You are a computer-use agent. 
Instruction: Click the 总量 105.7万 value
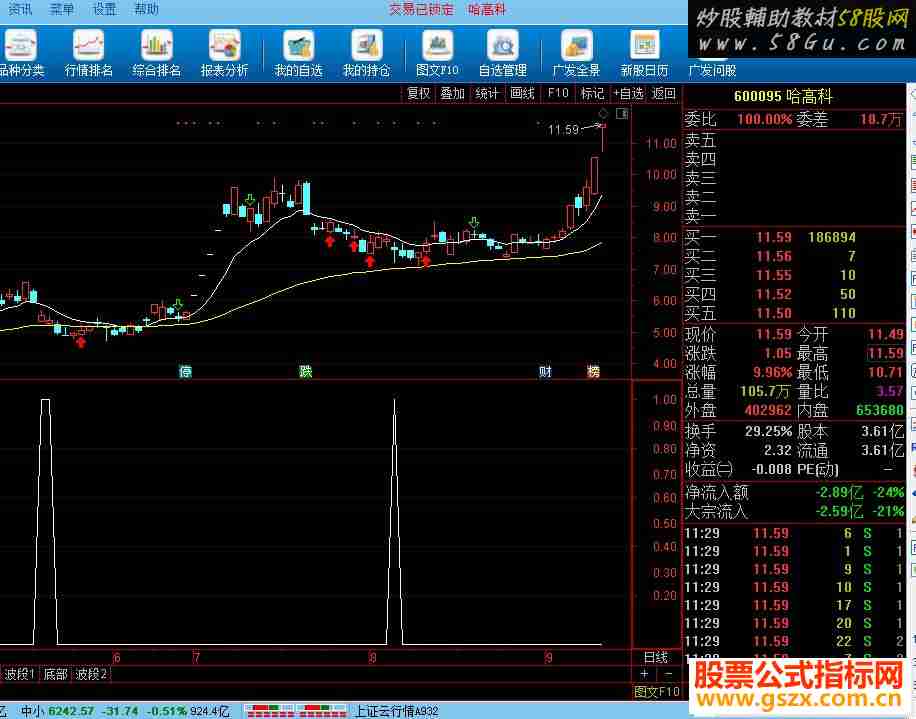[x=765, y=391]
